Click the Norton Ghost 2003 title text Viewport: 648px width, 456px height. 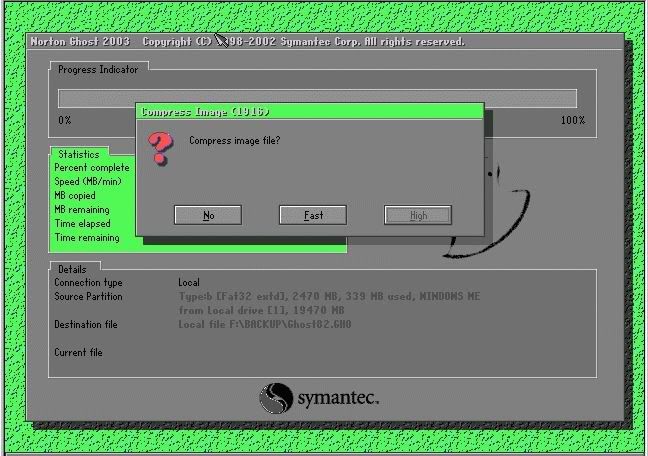(80, 41)
